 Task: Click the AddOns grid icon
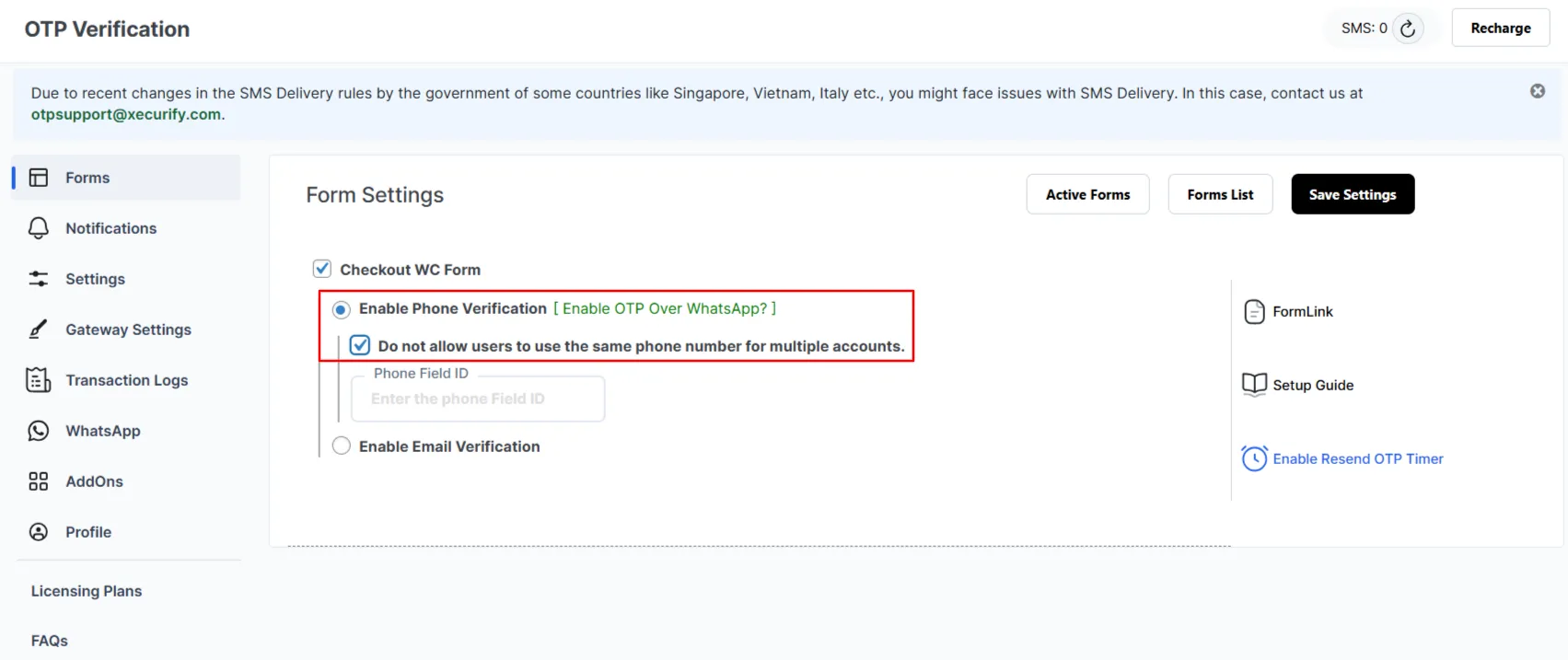[39, 481]
